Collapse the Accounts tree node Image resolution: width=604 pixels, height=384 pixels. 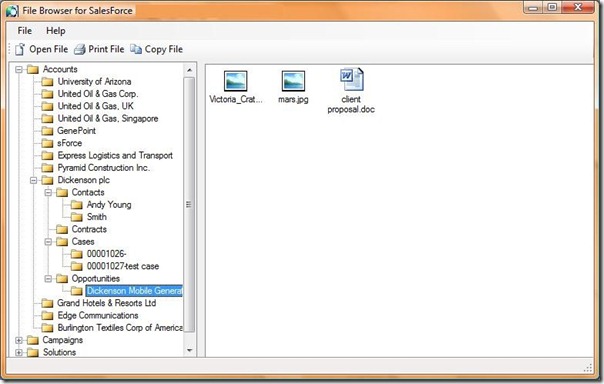tap(18, 70)
